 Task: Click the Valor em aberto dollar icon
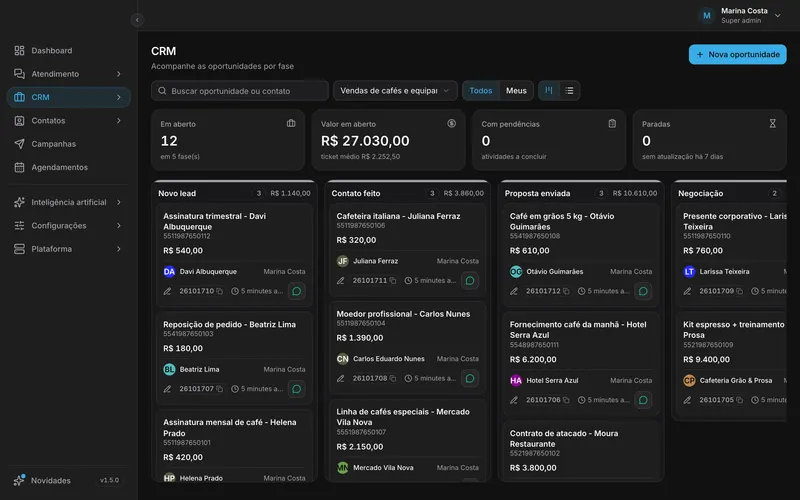tap(452, 123)
